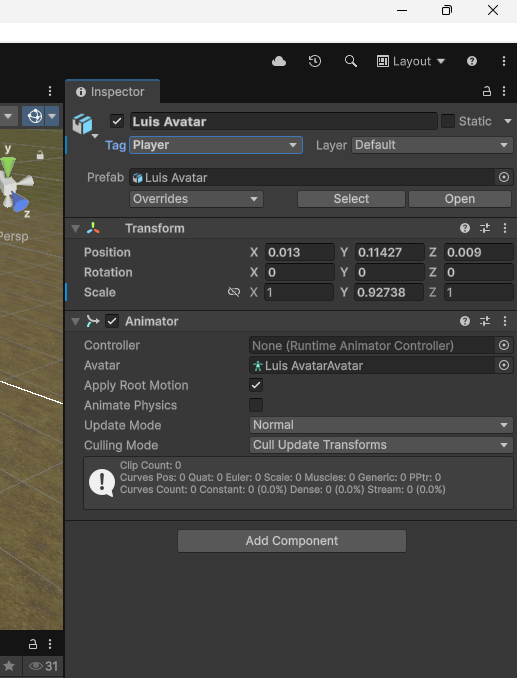Image resolution: width=517 pixels, height=678 pixels.
Task: Open the Layer dropdown showing Default
Action: click(432, 145)
